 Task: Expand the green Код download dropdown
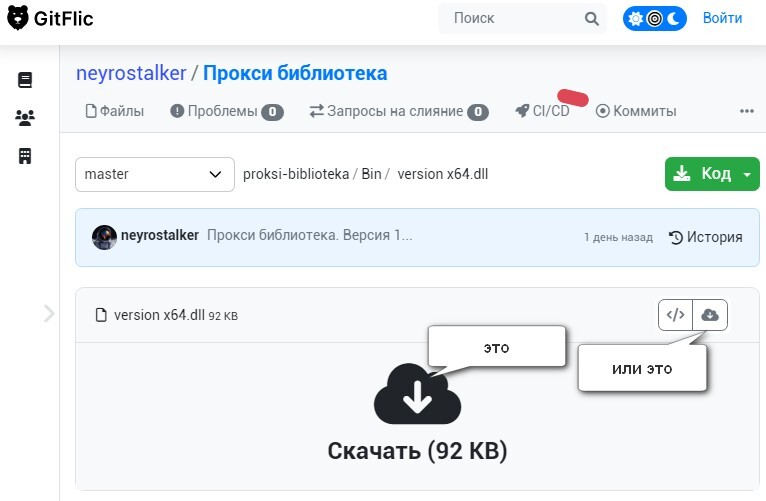coord(747,174)
